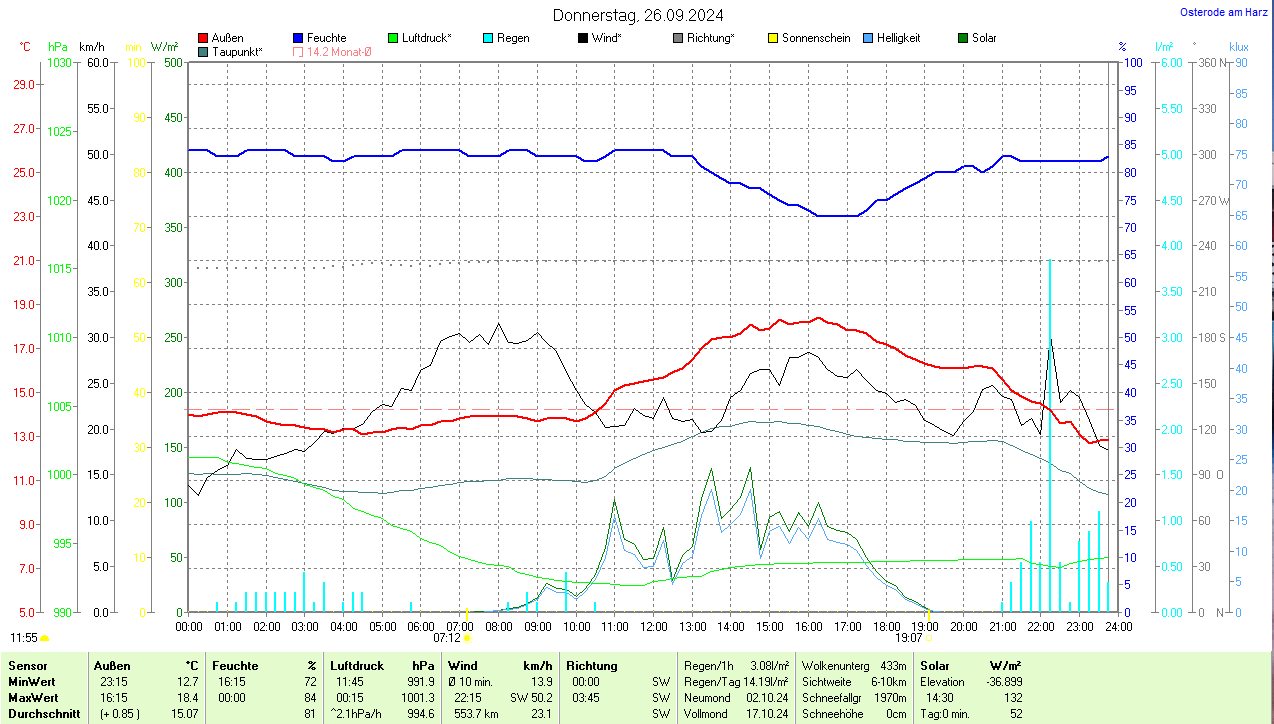
Task: Click the dark green Solar legend square
Action: [963, 38]
